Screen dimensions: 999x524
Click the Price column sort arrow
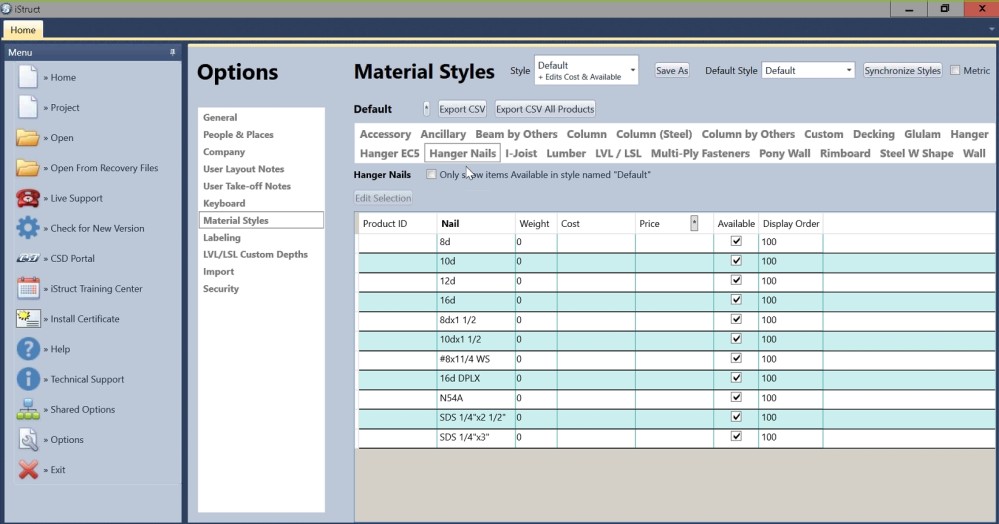694,223
